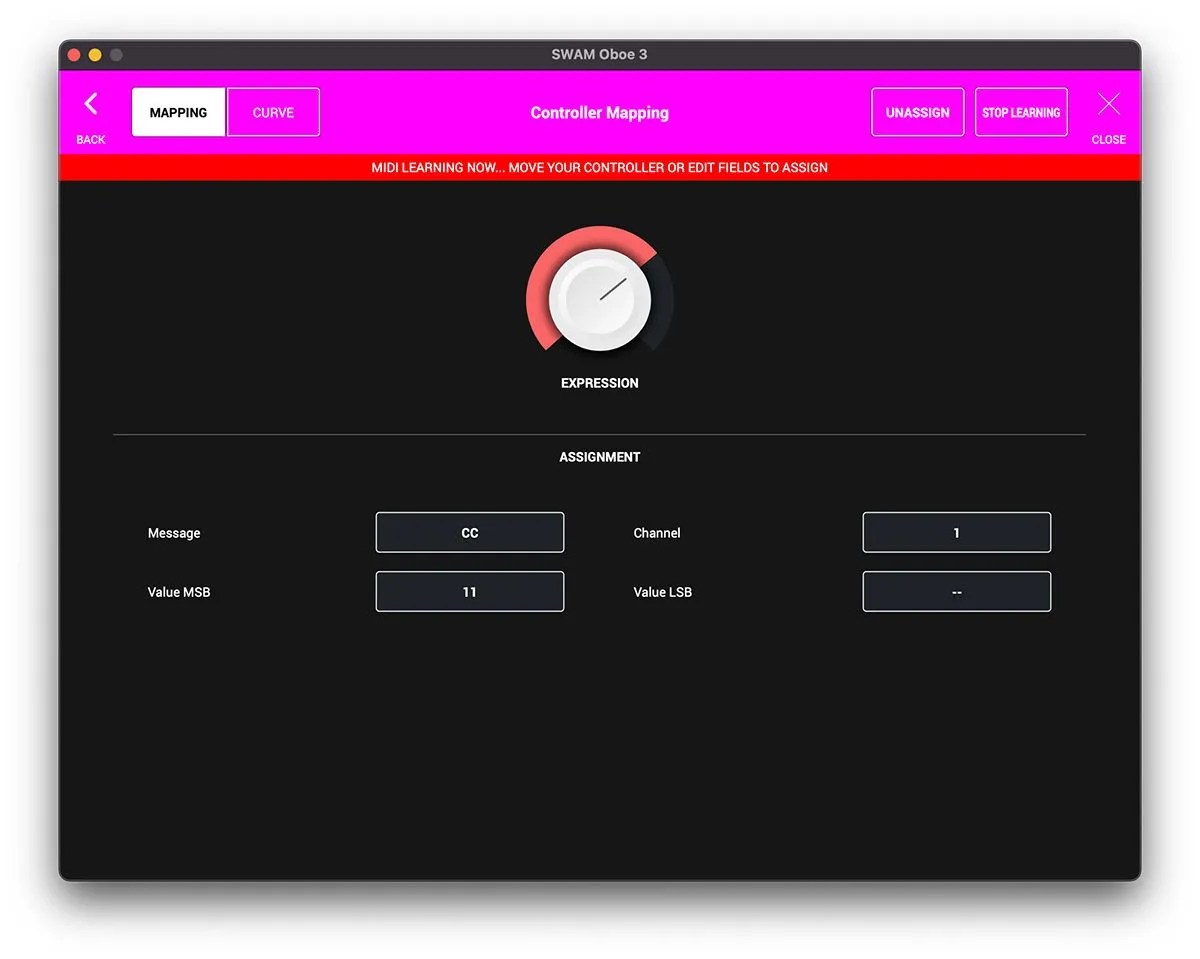This screenshot has width=1200, height=959.
Task: Click the UNASSIGN button
Action: tap(917, 112)
